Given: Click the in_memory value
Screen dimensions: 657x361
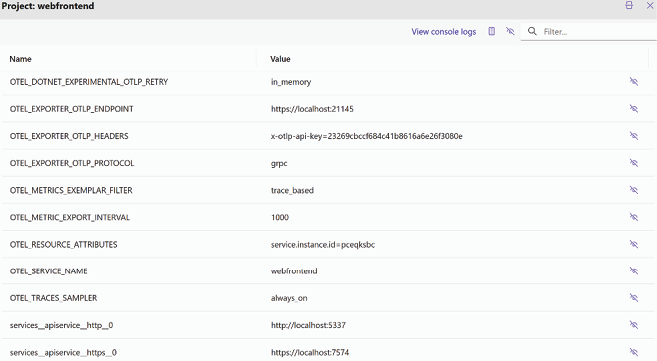Looking at the screenshot, I should 291,82.
